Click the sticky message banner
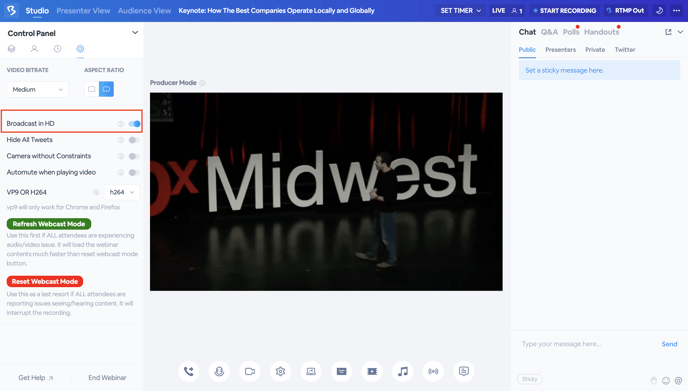The height and width of the screenshot is (391, 688). (x=599, y=70)
